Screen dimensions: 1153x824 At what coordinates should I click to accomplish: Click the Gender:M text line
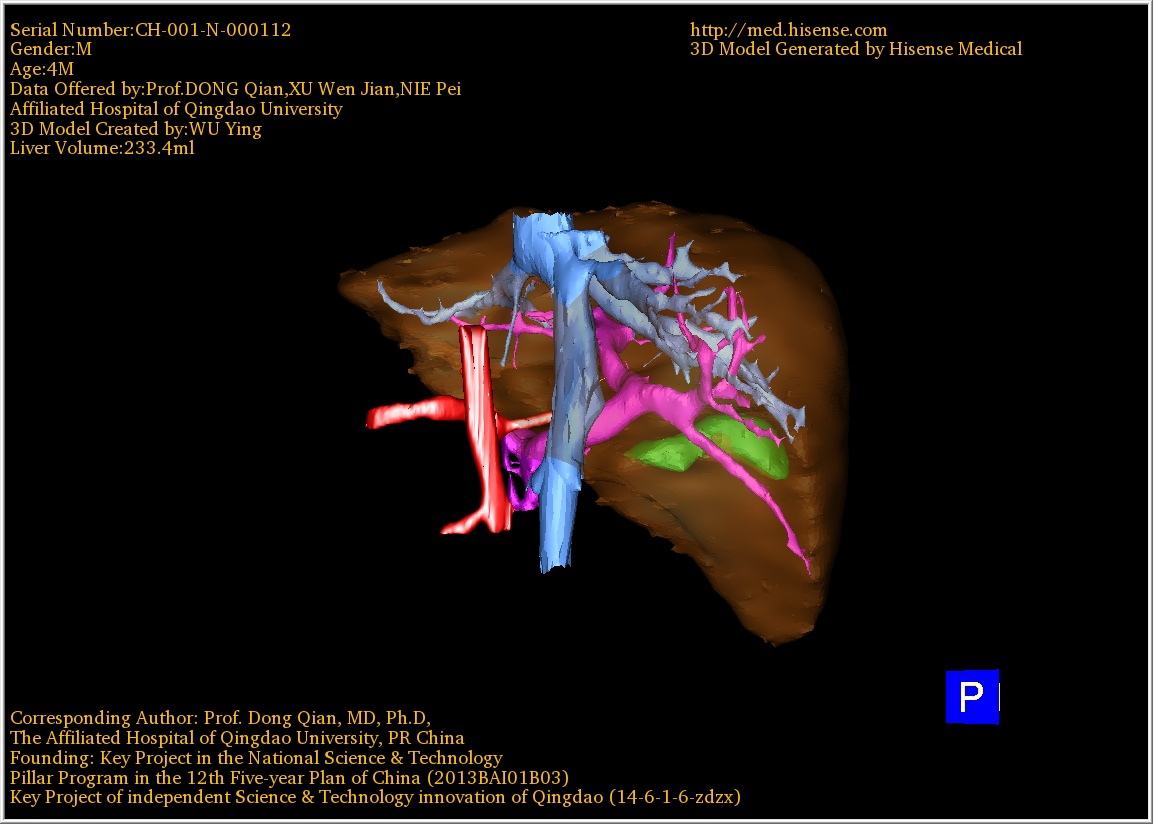51,49
